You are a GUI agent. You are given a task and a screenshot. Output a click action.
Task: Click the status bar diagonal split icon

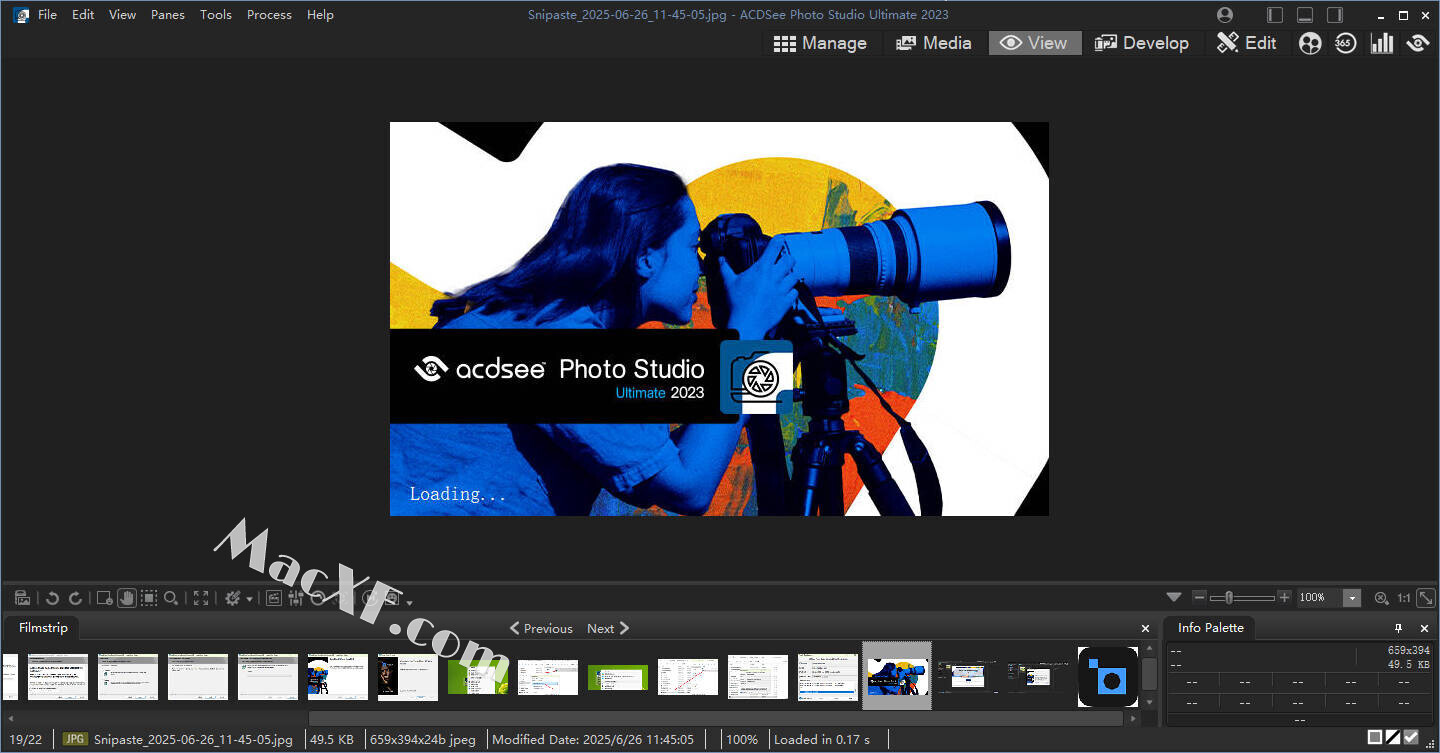[1393, 737]
